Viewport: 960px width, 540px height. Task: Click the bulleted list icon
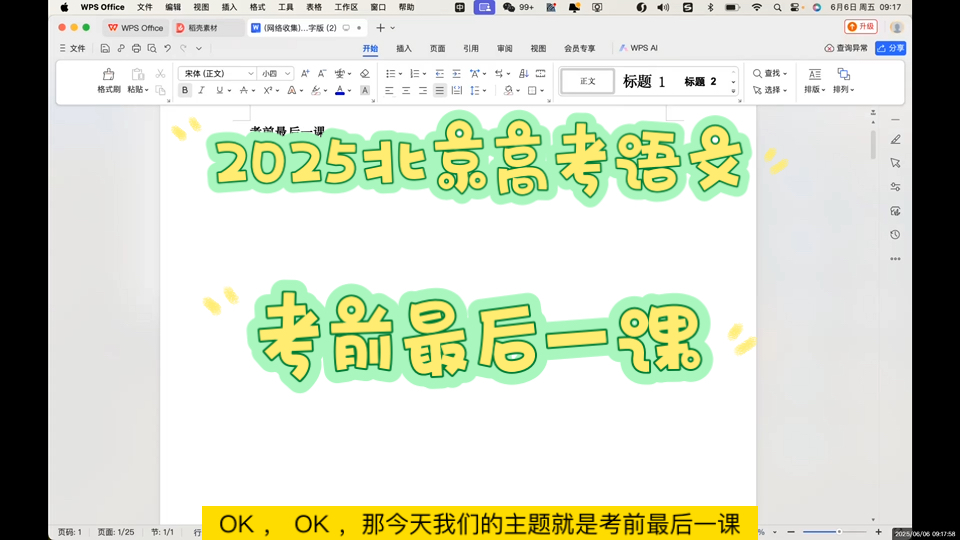click(x=390, y=73)
